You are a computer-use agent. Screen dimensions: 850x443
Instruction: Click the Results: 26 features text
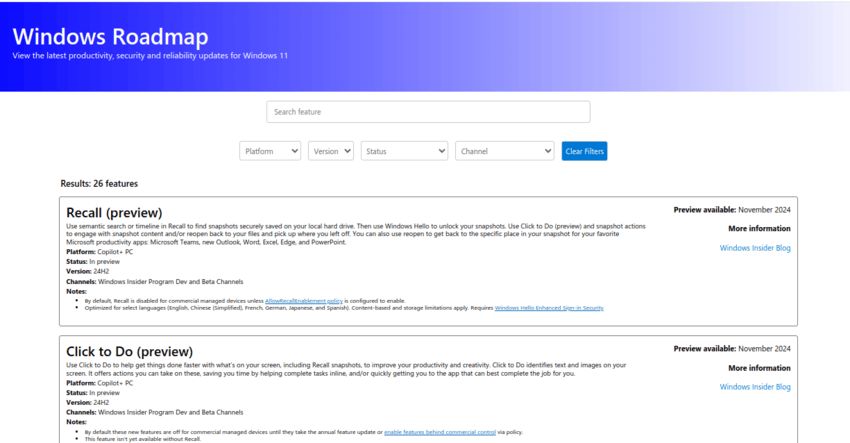point(99,184)
